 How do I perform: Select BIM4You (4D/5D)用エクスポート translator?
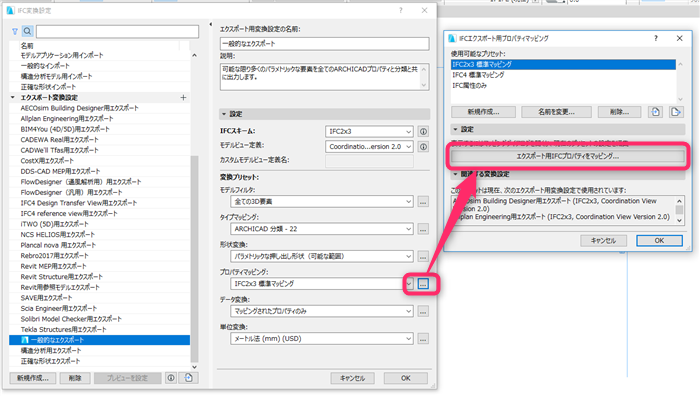tap(100, 129)
